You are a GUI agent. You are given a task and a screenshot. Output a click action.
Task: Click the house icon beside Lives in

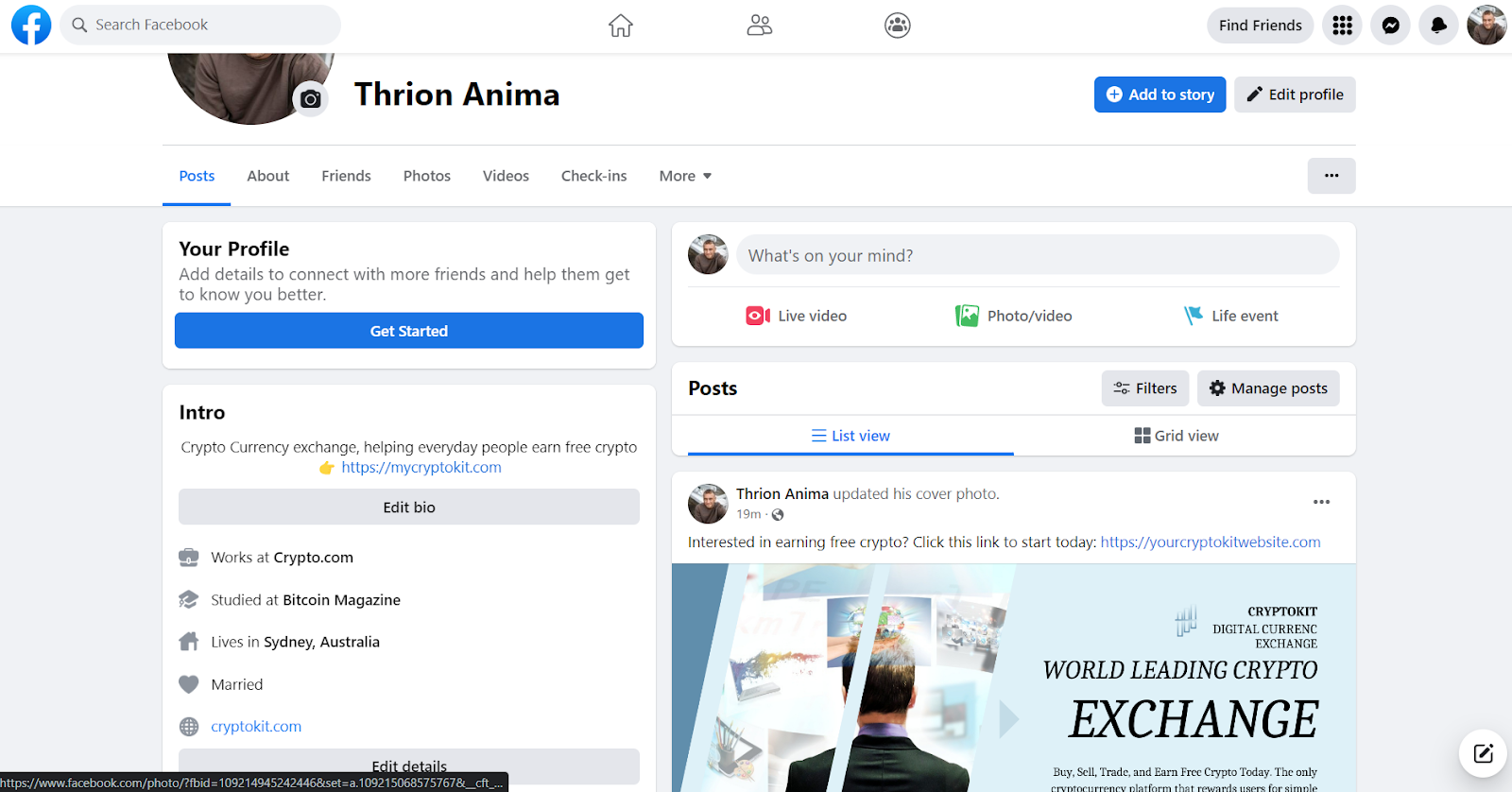tap(189, 642)
